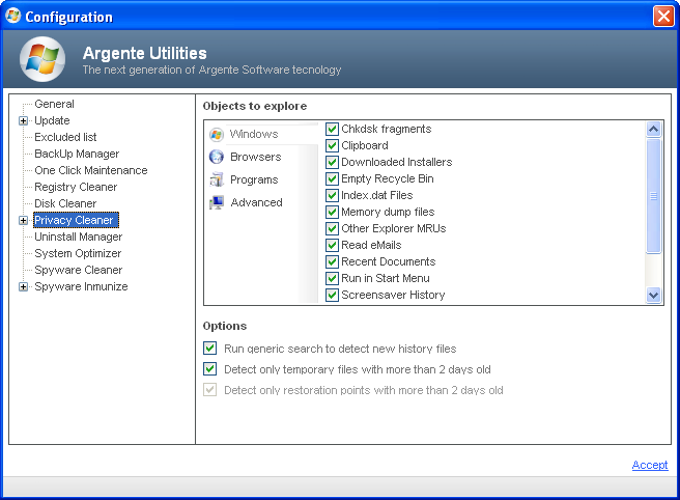Switch to the Windows objects category
This screenshot has height=500, width=680.
254,134
